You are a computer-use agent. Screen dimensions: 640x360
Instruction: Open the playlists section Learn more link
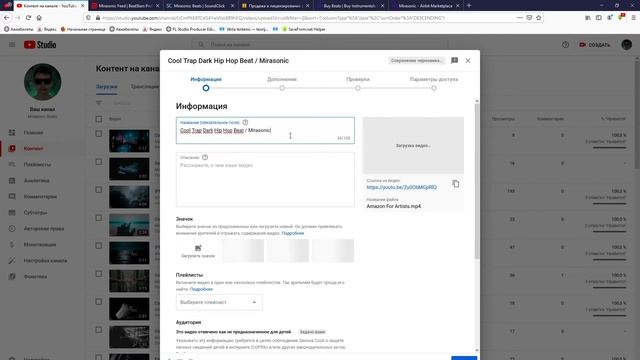click(x=201, y=289)
